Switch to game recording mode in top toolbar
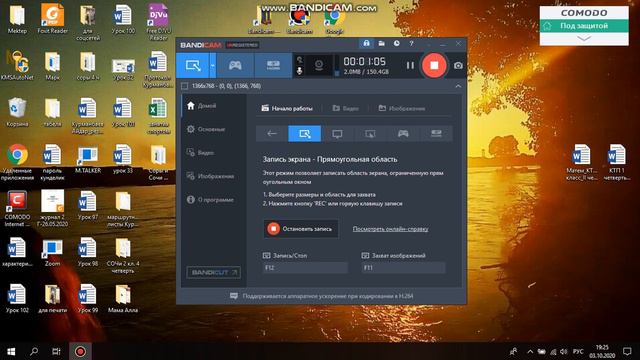 pos(235,65)
